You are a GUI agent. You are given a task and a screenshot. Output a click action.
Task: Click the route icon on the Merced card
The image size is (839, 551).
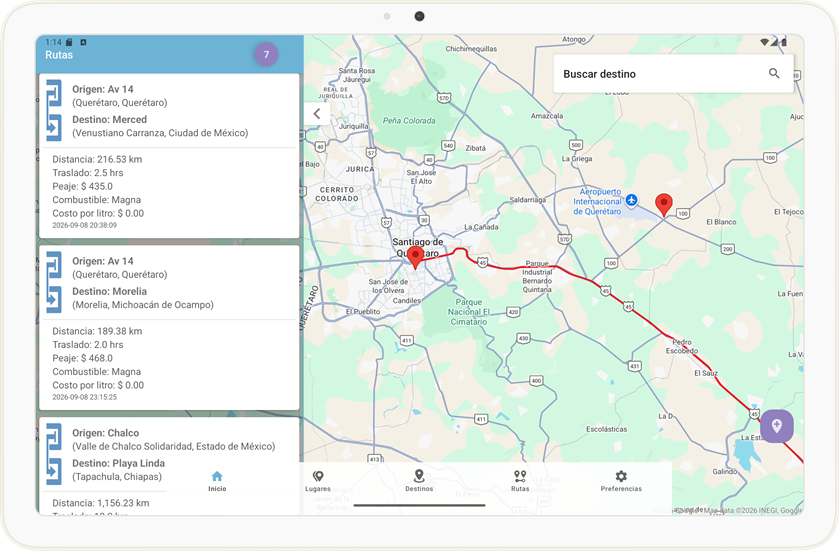tap(54, 111)
